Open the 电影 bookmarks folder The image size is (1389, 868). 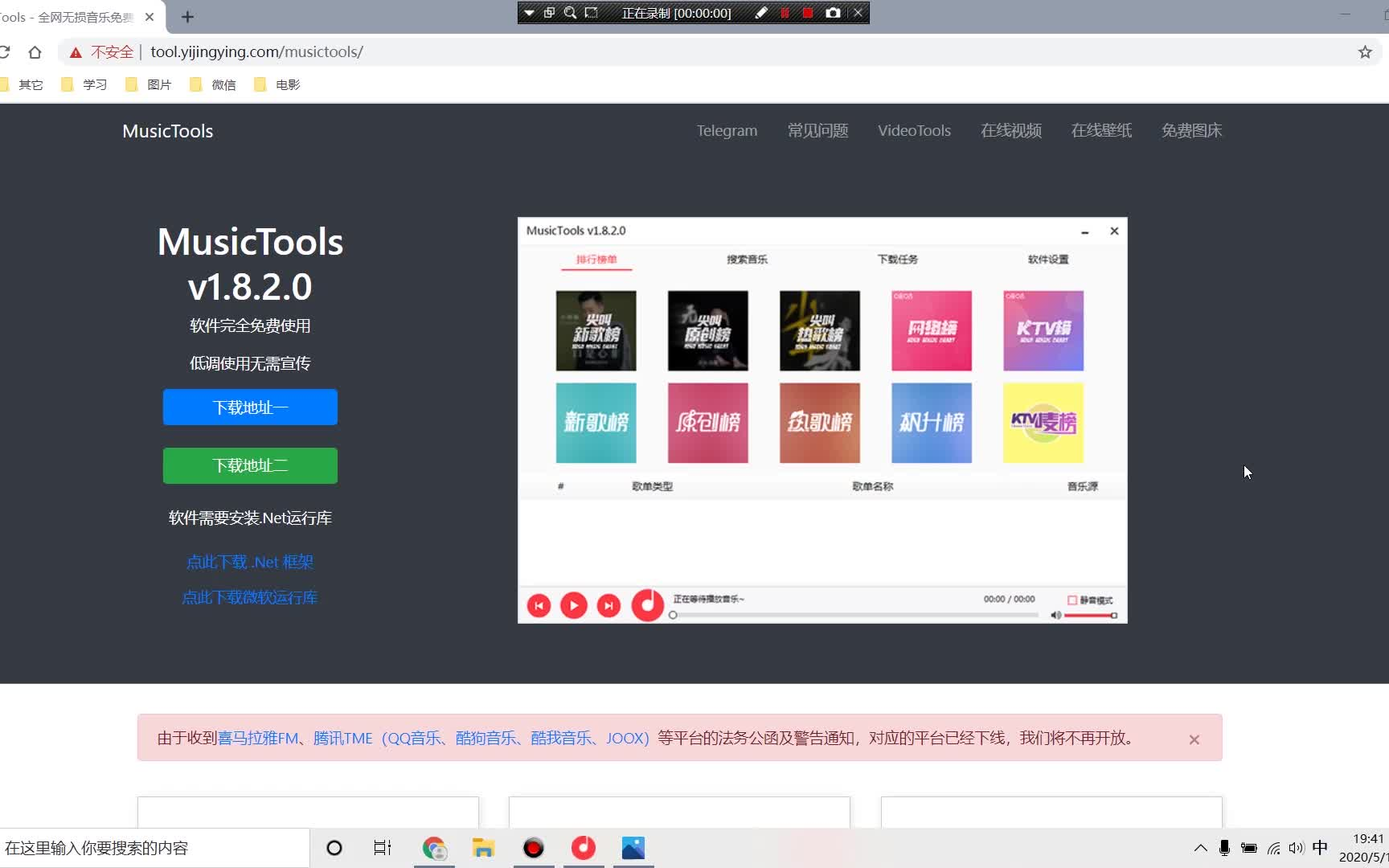[x=277, y=84]
